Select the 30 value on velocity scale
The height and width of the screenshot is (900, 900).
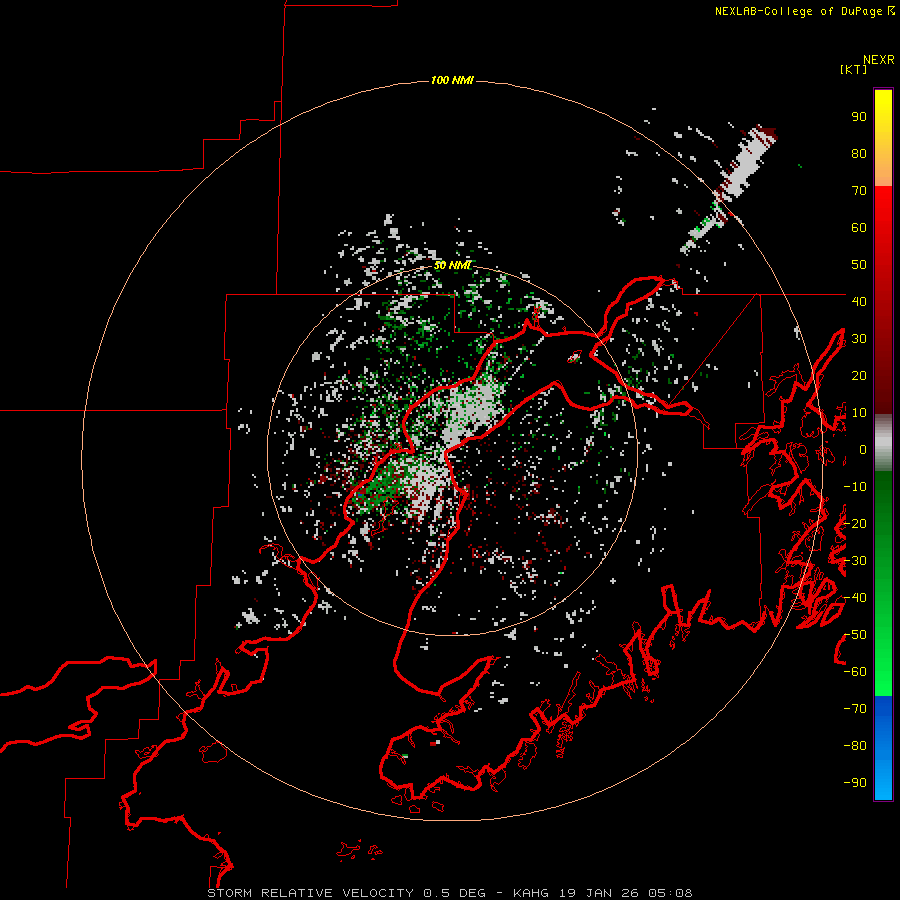pyautogui.click(x=859, y=339)
